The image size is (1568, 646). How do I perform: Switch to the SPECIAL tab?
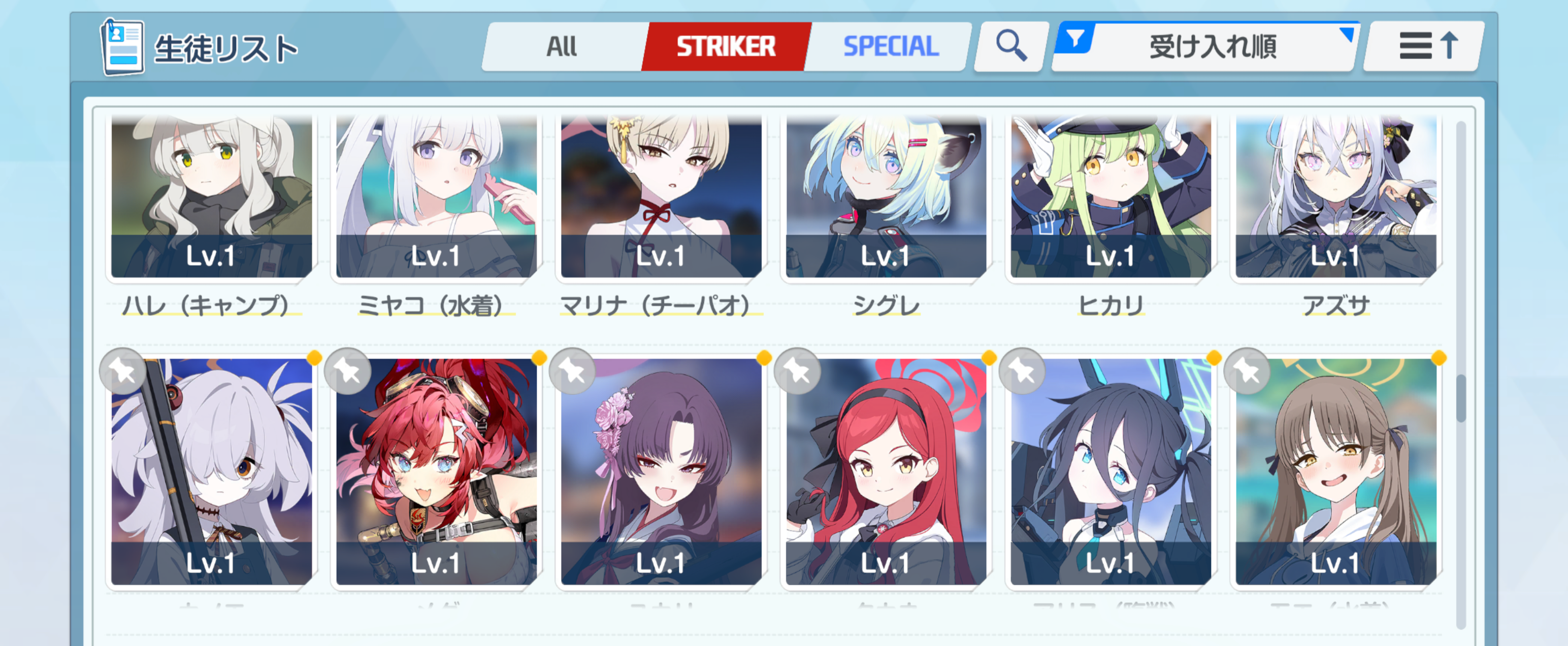pyautogui.click(x=891, y=46)
